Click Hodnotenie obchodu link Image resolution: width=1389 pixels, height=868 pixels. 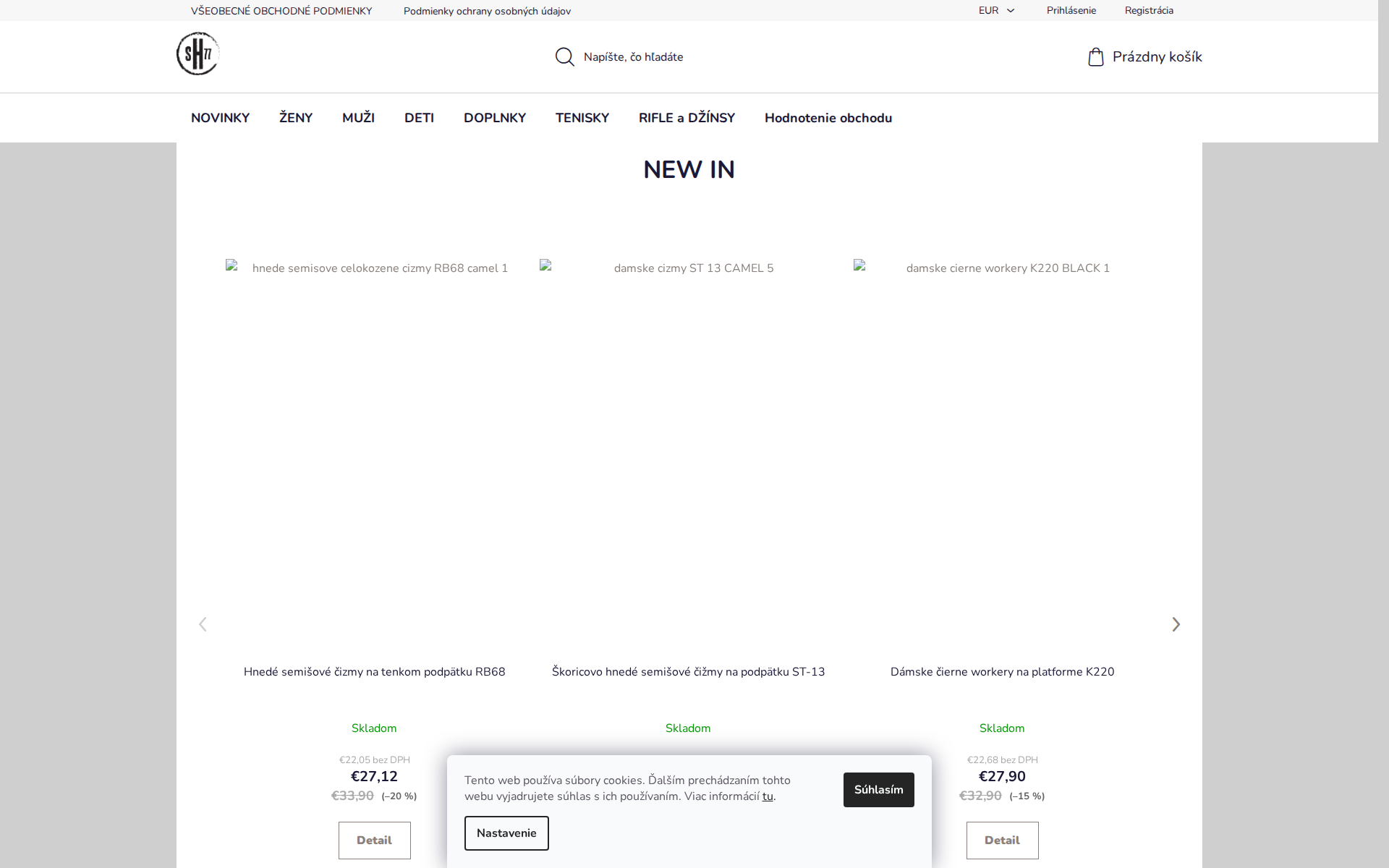click(828, 118)
